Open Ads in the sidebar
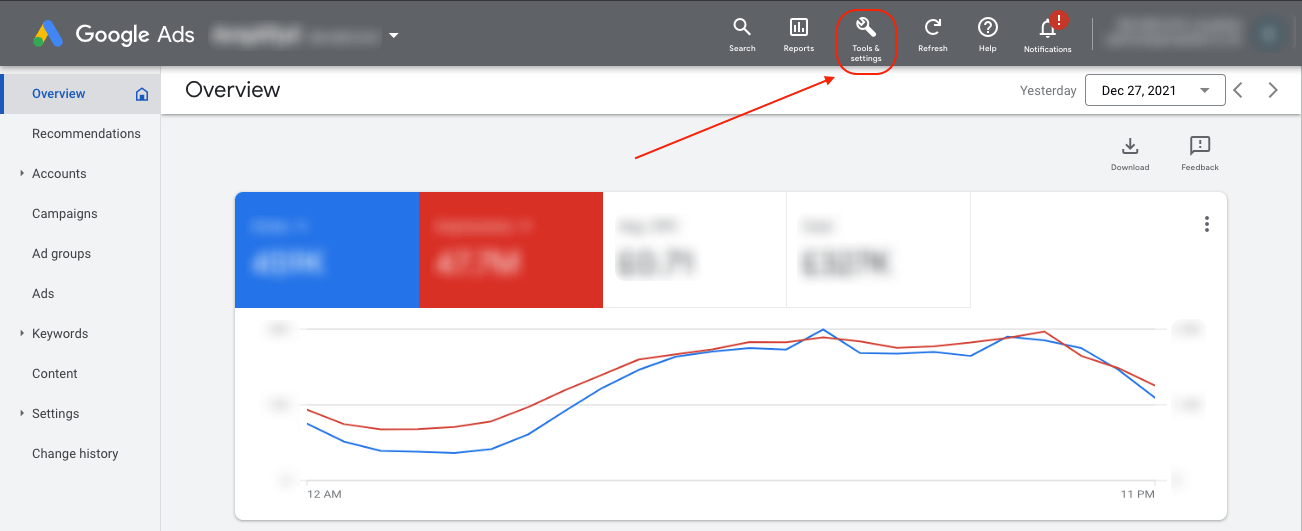The height and width of the screenshot is (531, 1302). click(x=43, y=294)
